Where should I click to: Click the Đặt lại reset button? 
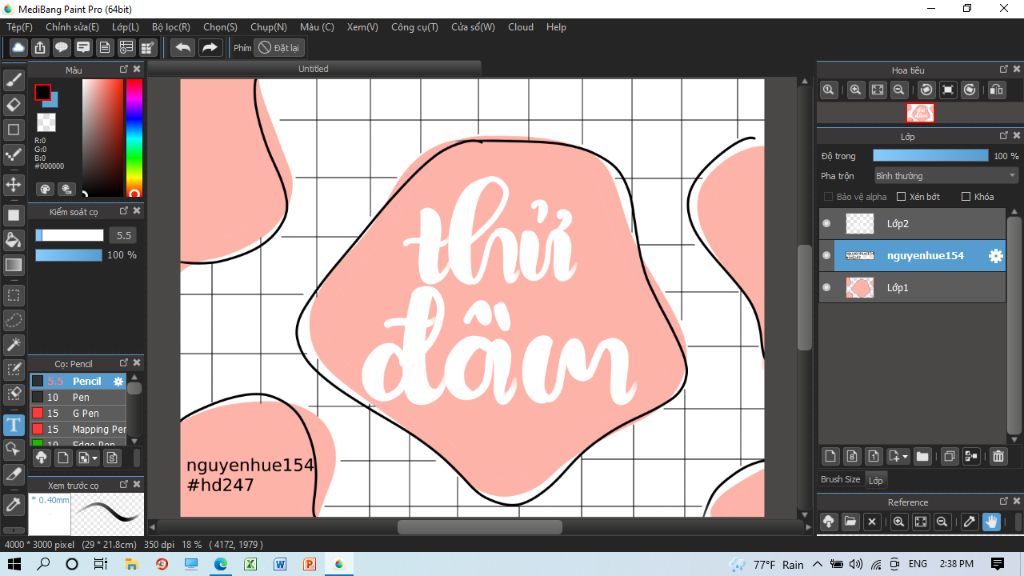(x=280, y=48)
